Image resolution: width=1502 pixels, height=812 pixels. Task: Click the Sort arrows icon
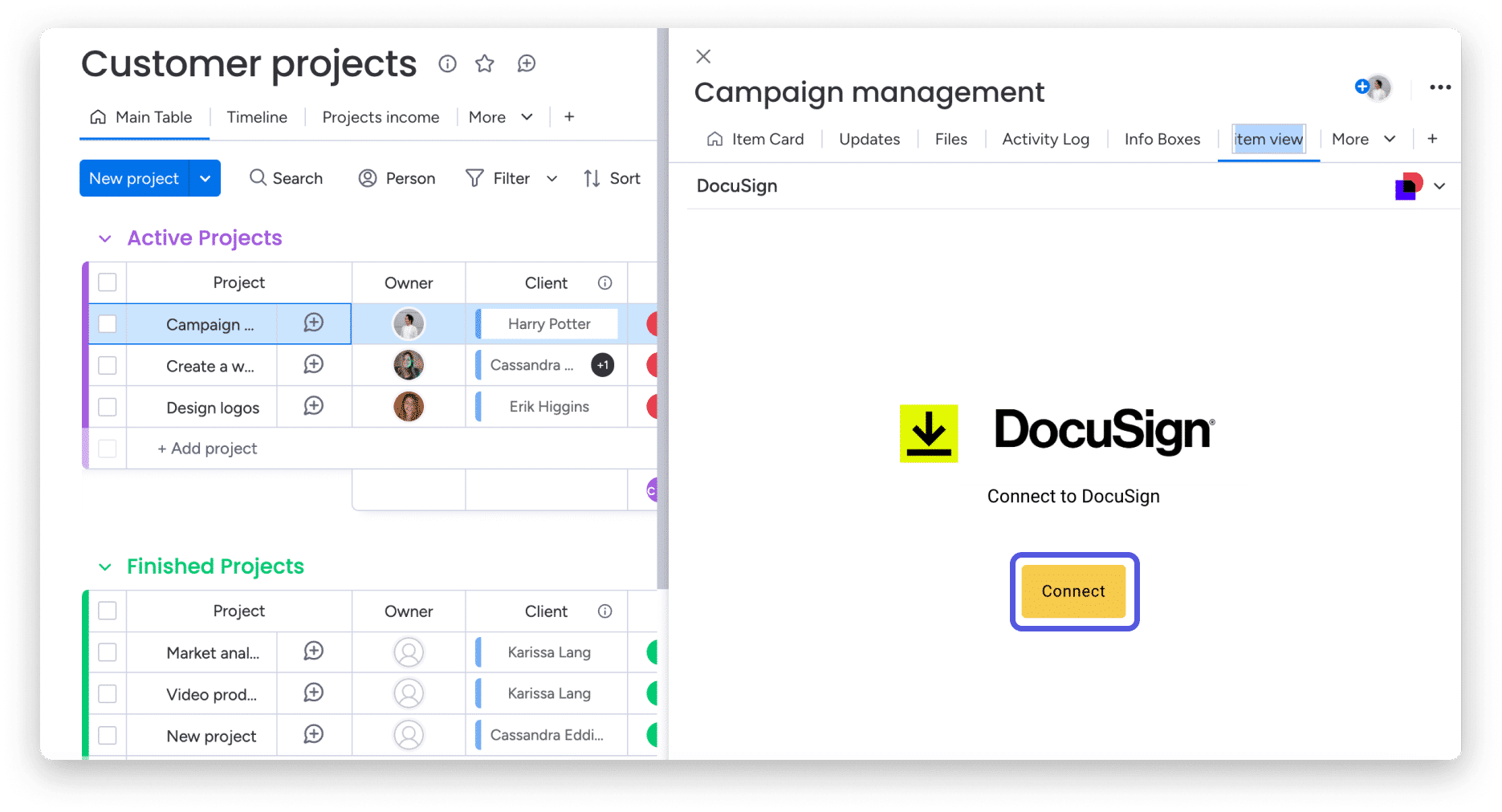click(592, 178)
